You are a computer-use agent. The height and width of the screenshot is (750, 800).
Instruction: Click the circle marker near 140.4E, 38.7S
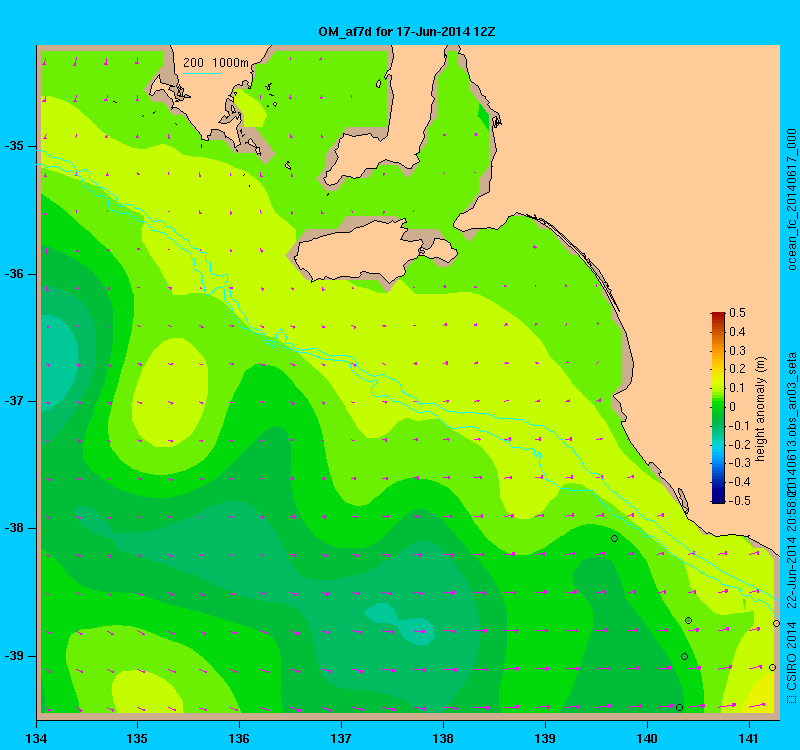click(x=688, y=620)
